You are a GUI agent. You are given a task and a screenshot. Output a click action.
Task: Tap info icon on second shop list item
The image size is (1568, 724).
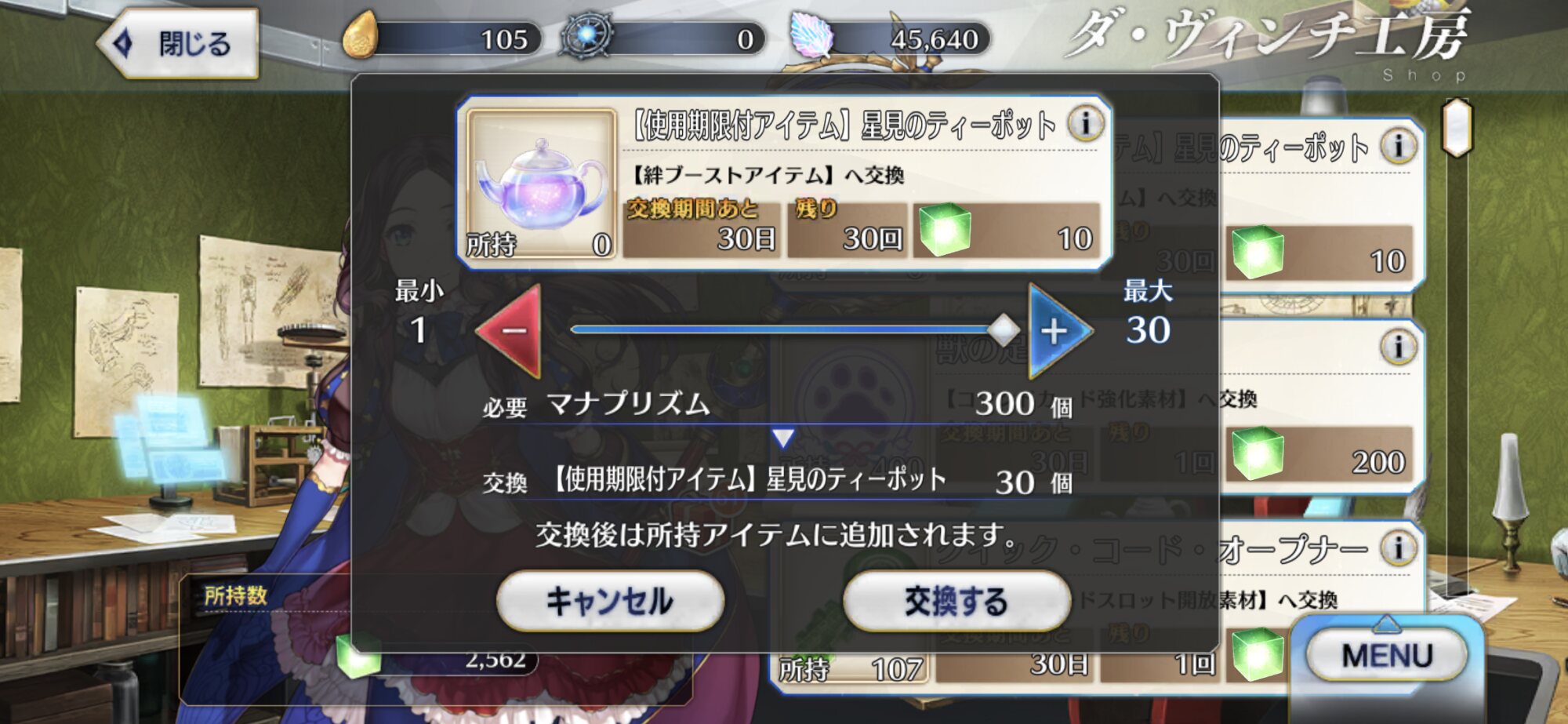[1398, 346]
